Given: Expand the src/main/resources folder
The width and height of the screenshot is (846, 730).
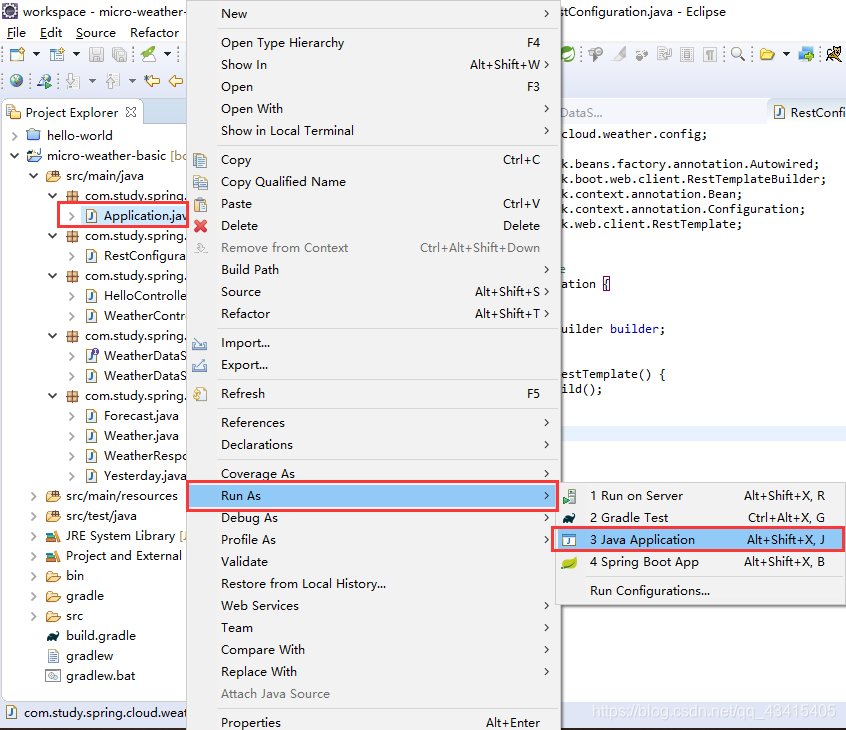Looking at the screenshot, I should tap(33, 496).
